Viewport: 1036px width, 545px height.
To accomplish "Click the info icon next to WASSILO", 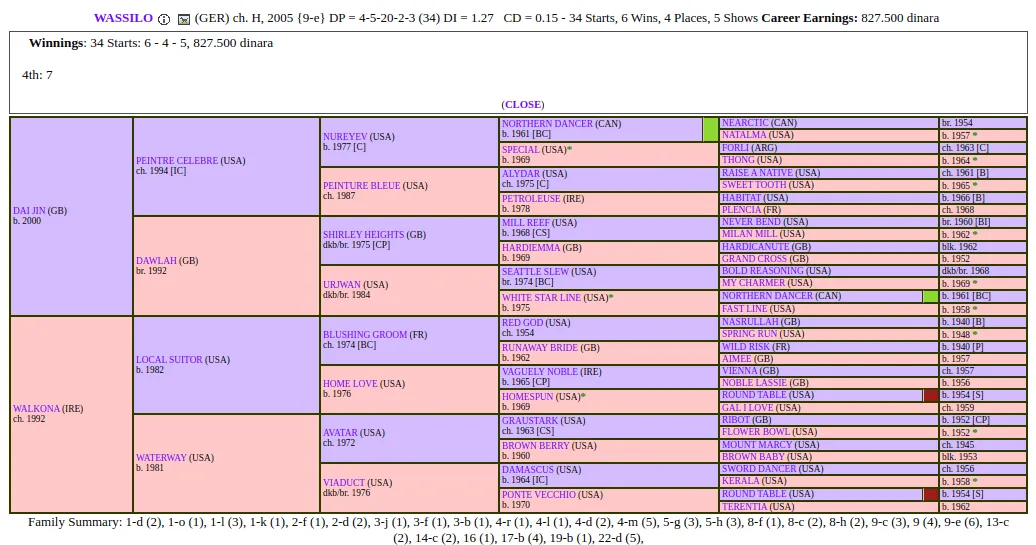I will (164, 19).
